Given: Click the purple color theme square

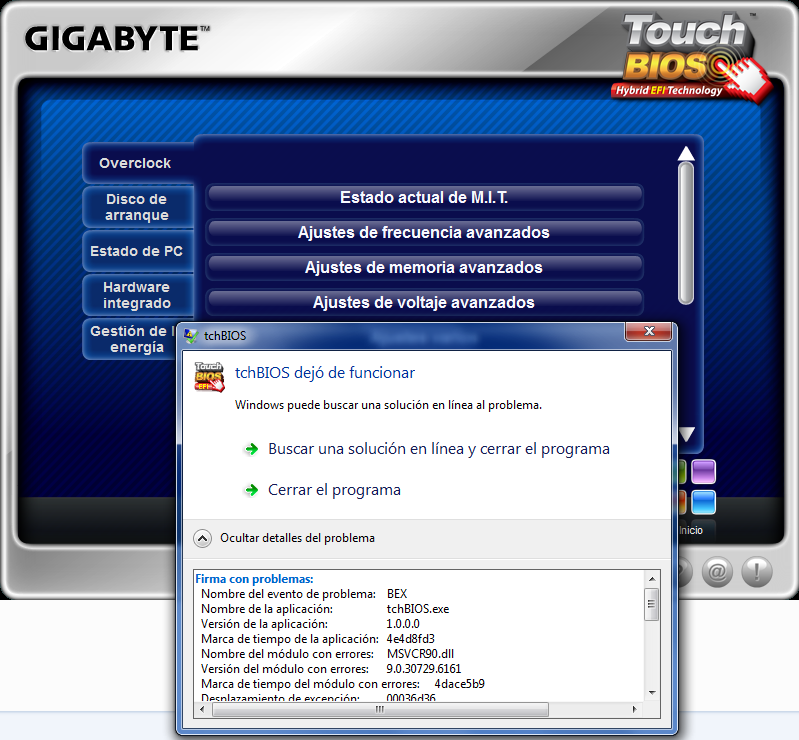Looking at the screenshot, I should coord(704,471).
